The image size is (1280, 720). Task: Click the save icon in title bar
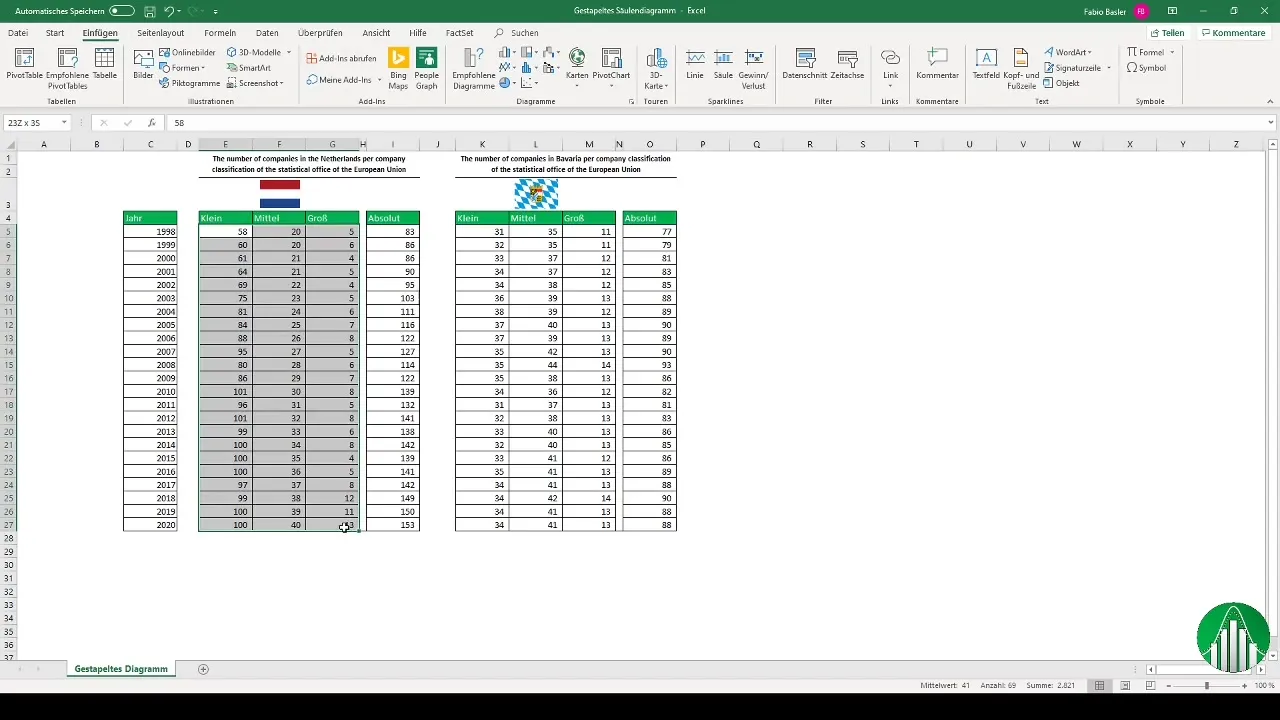[149, 11]
